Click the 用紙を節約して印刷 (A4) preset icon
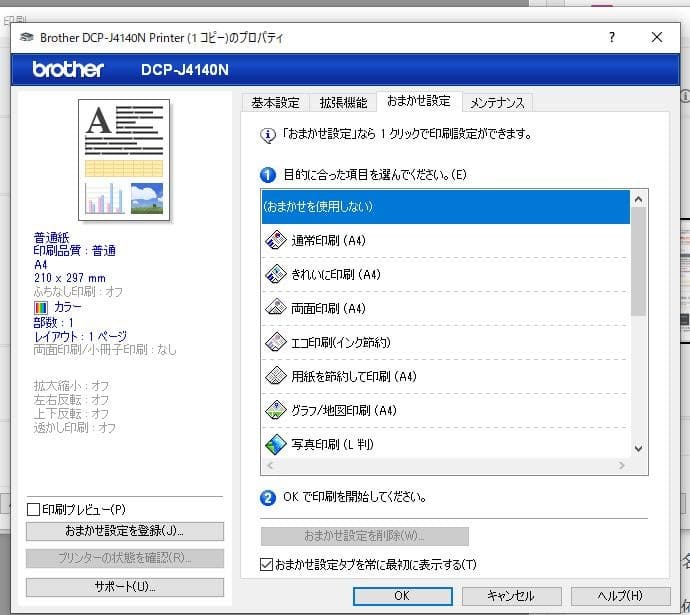 pos(276,376)
